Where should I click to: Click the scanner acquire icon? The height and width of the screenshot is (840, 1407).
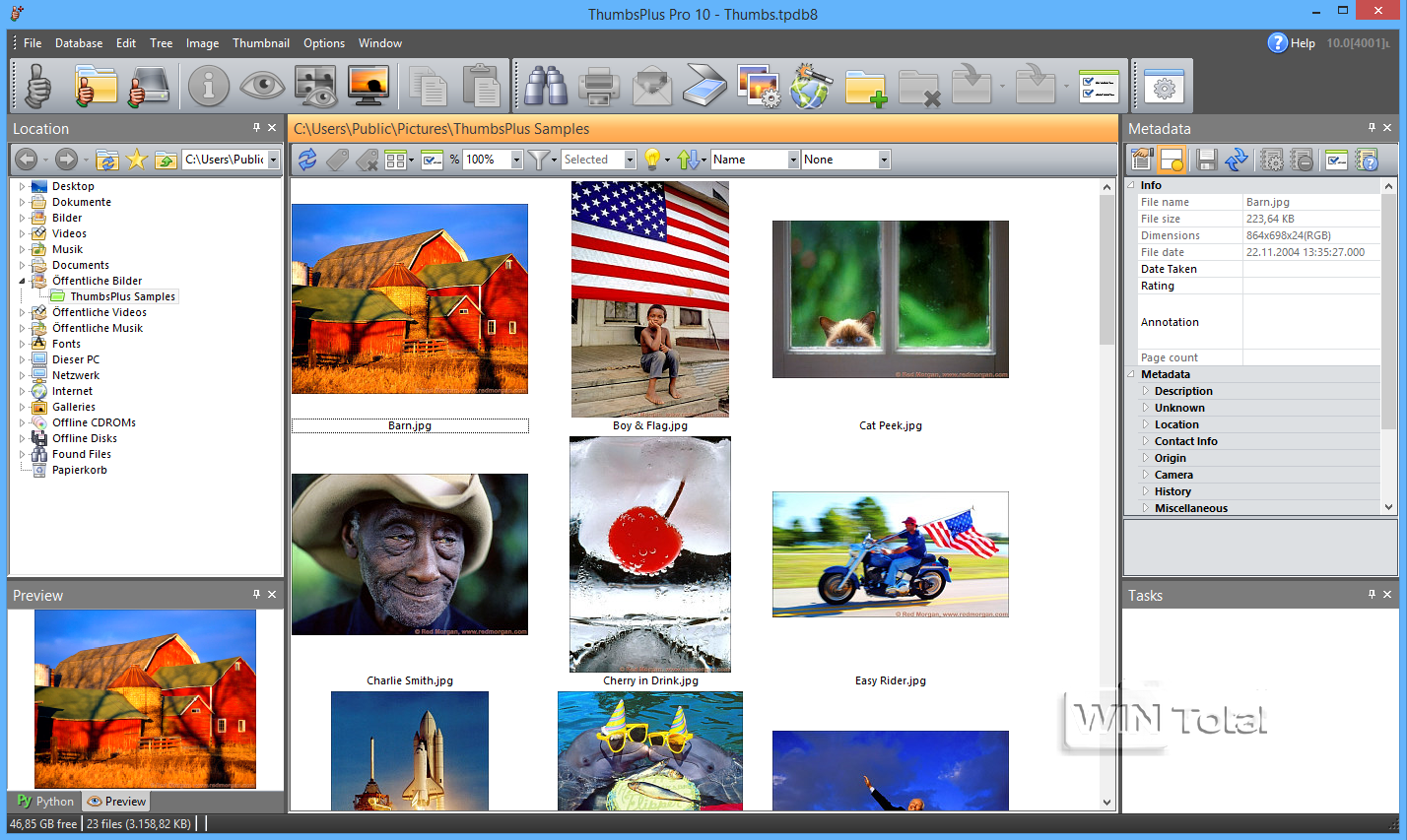[704, 87]
